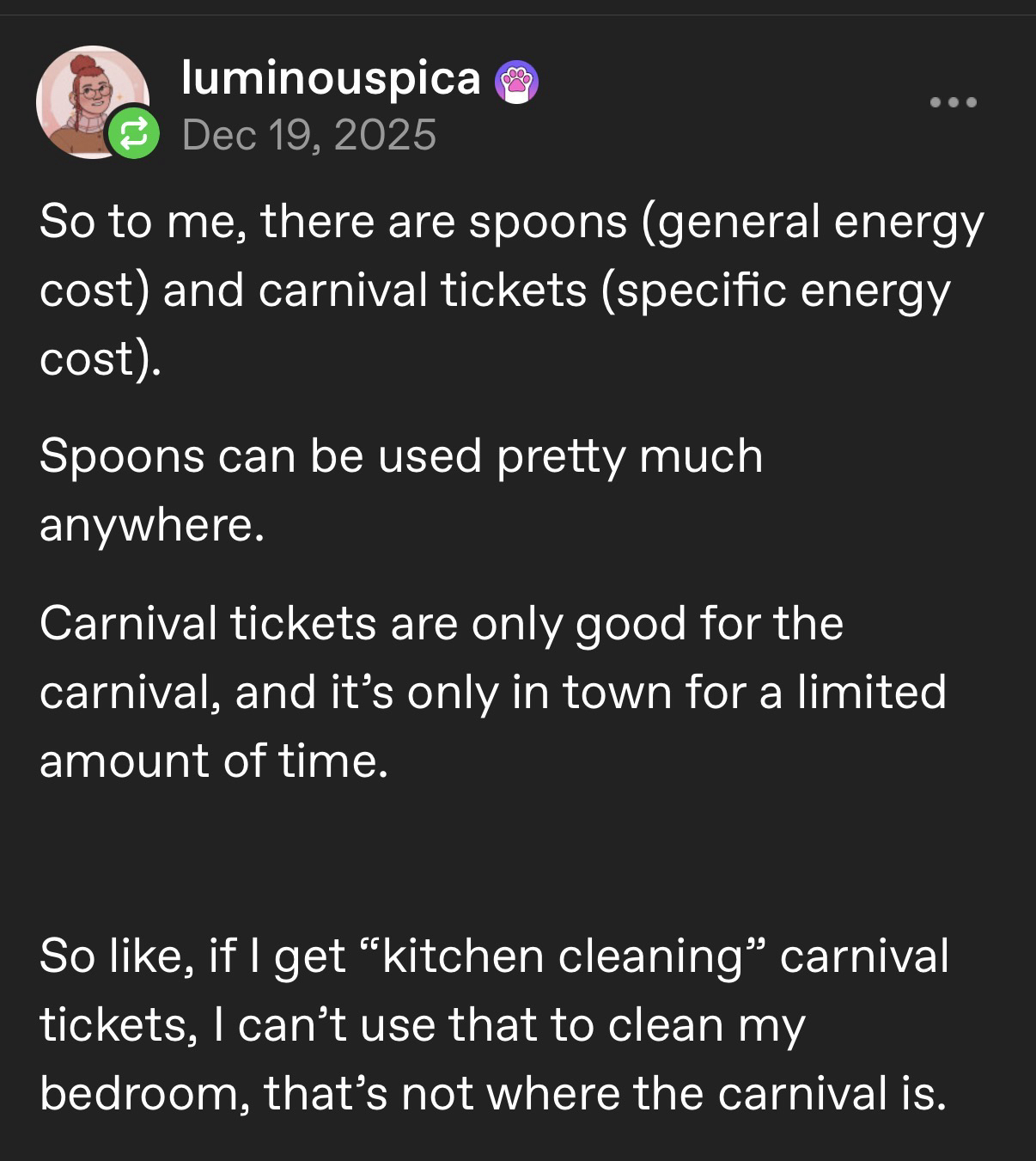Click the line 'amount of time.'
The image size is (1036, 1161).
(x=214, y=761)
